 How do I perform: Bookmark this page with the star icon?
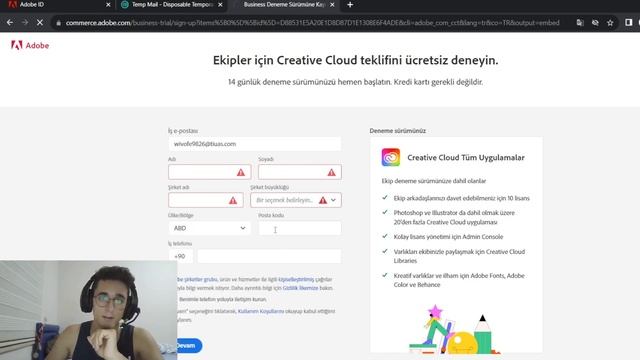click(610, 23)
